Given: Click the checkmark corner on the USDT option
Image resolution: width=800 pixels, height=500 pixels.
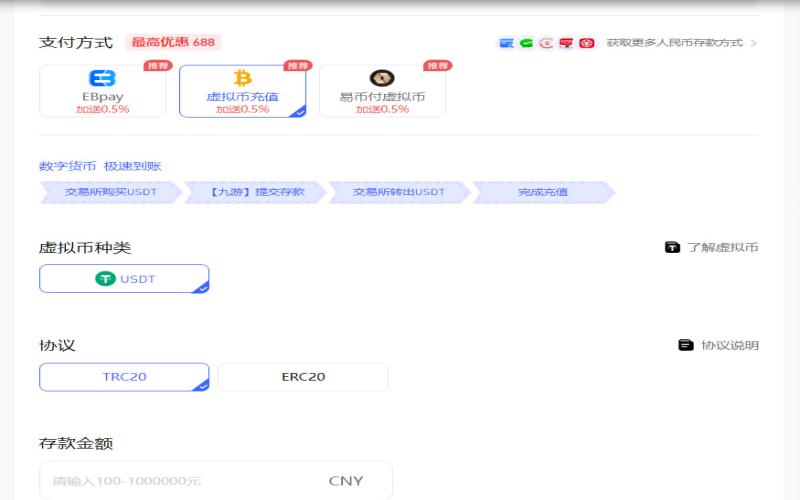Looking at the screenshot, I should (x=202, y=287).
